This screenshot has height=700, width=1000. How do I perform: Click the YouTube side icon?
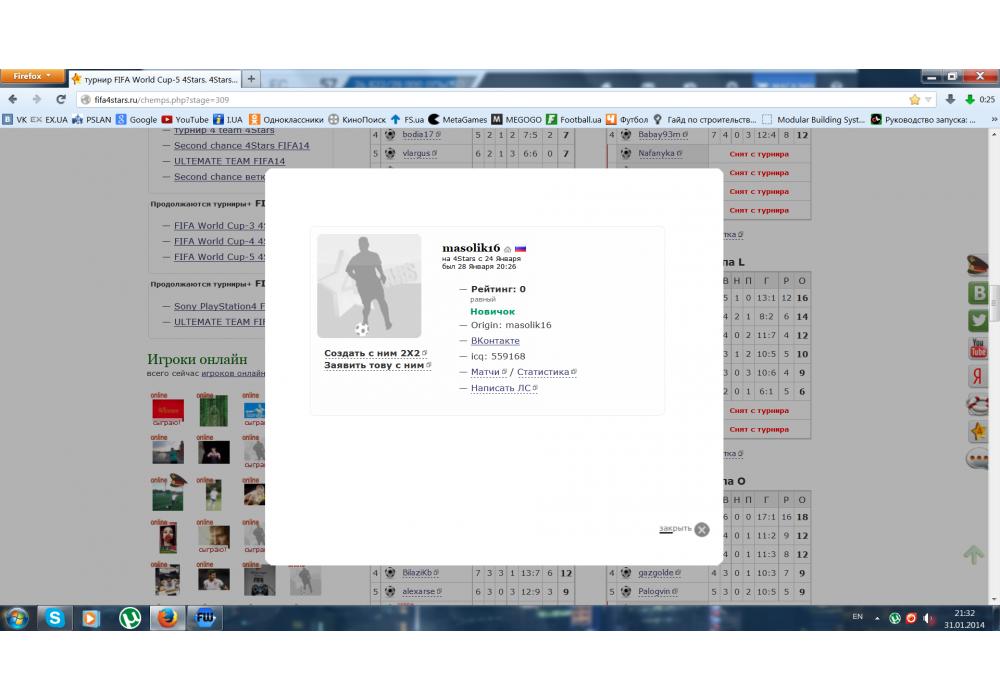pos(978,348)
